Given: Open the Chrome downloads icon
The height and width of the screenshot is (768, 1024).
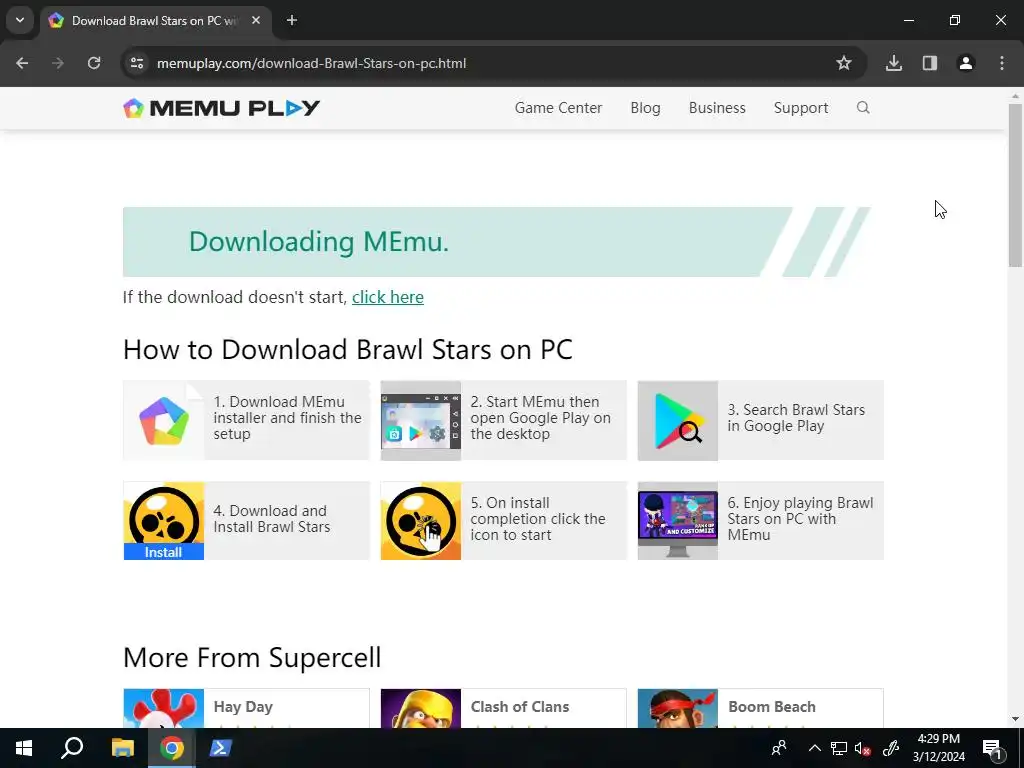Looking at the screenshot, I should pos(894,63).
